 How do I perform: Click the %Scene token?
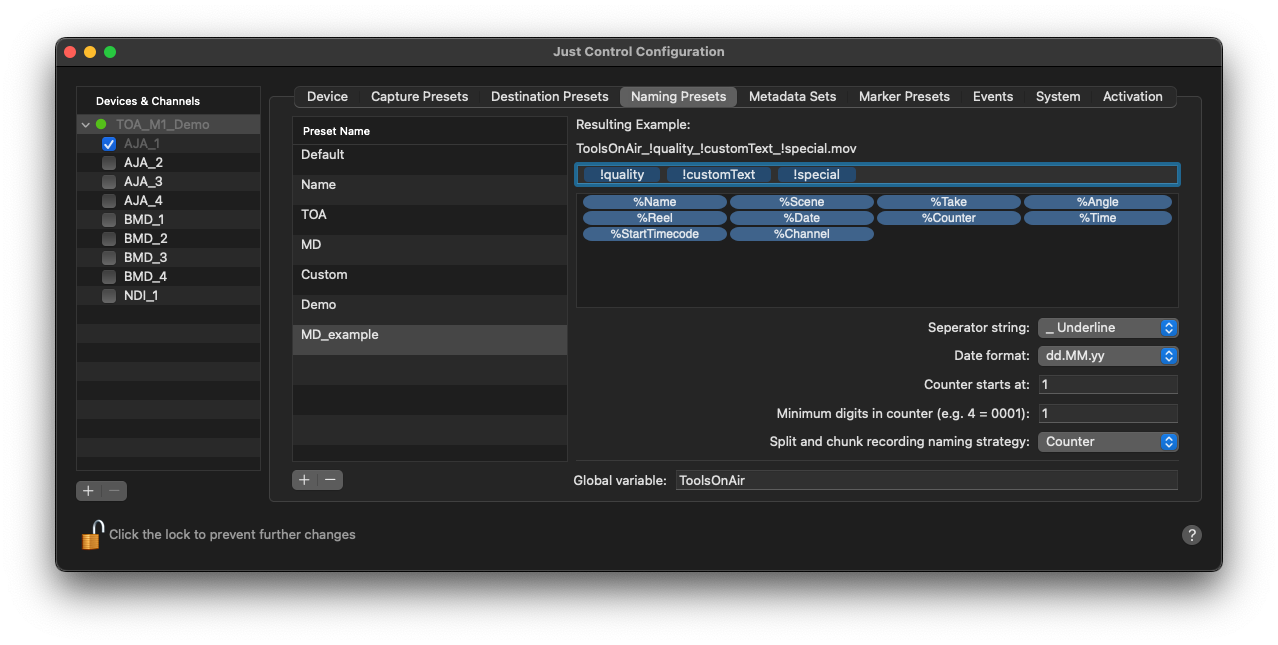tap(802, 202)
